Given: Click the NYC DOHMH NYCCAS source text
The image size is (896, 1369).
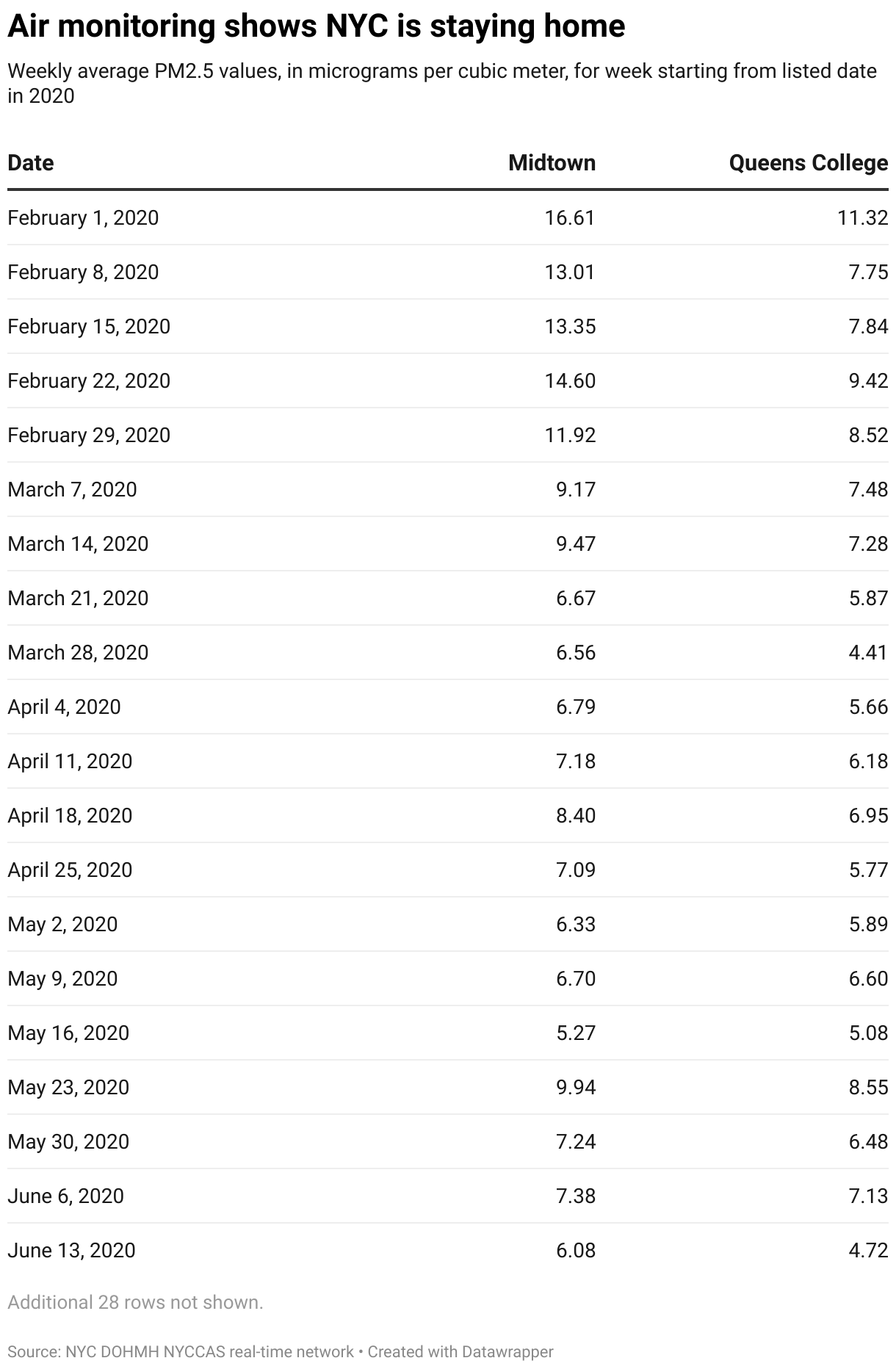Looking at the screenshot, I should (209, 1351).
